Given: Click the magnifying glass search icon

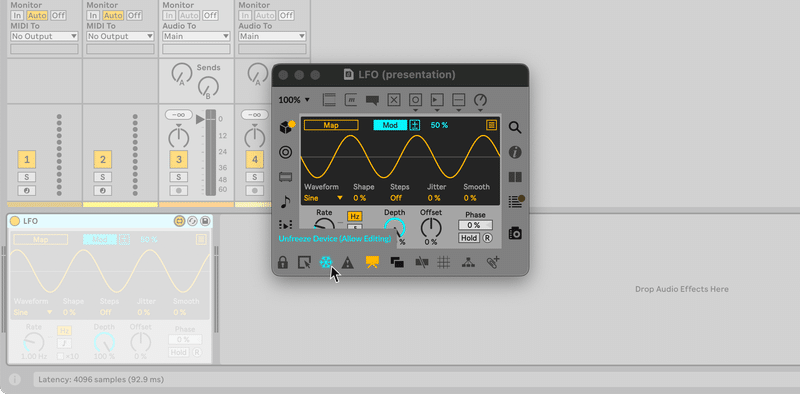Looking at the screenshot, I should [515, 128].
